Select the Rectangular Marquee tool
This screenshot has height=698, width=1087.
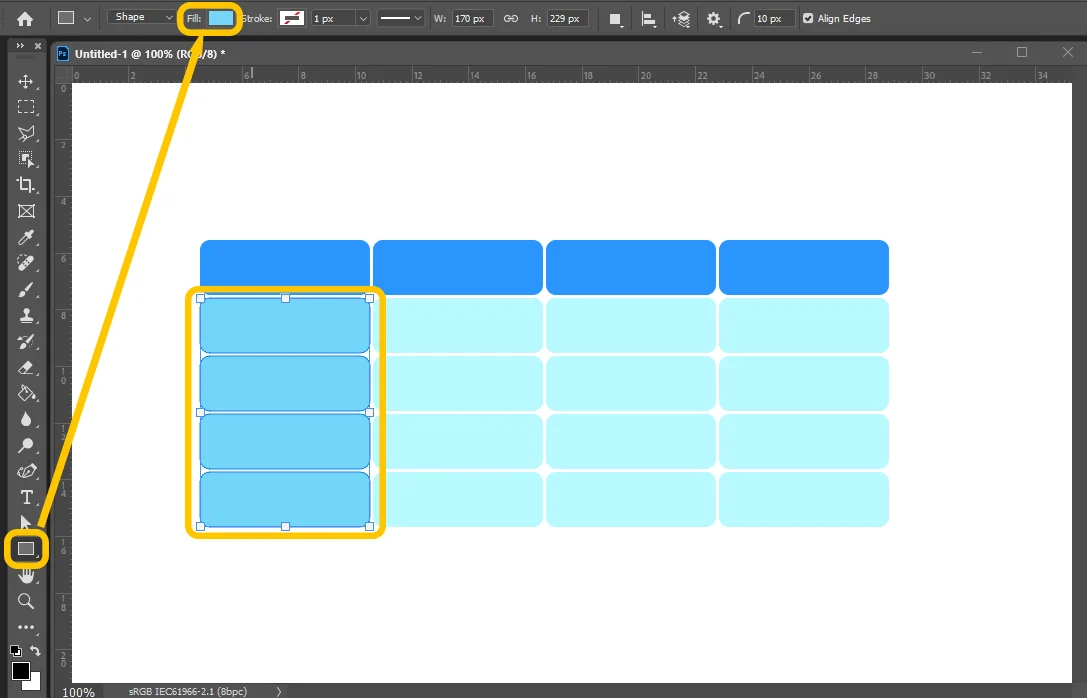(x=26, y=107)
